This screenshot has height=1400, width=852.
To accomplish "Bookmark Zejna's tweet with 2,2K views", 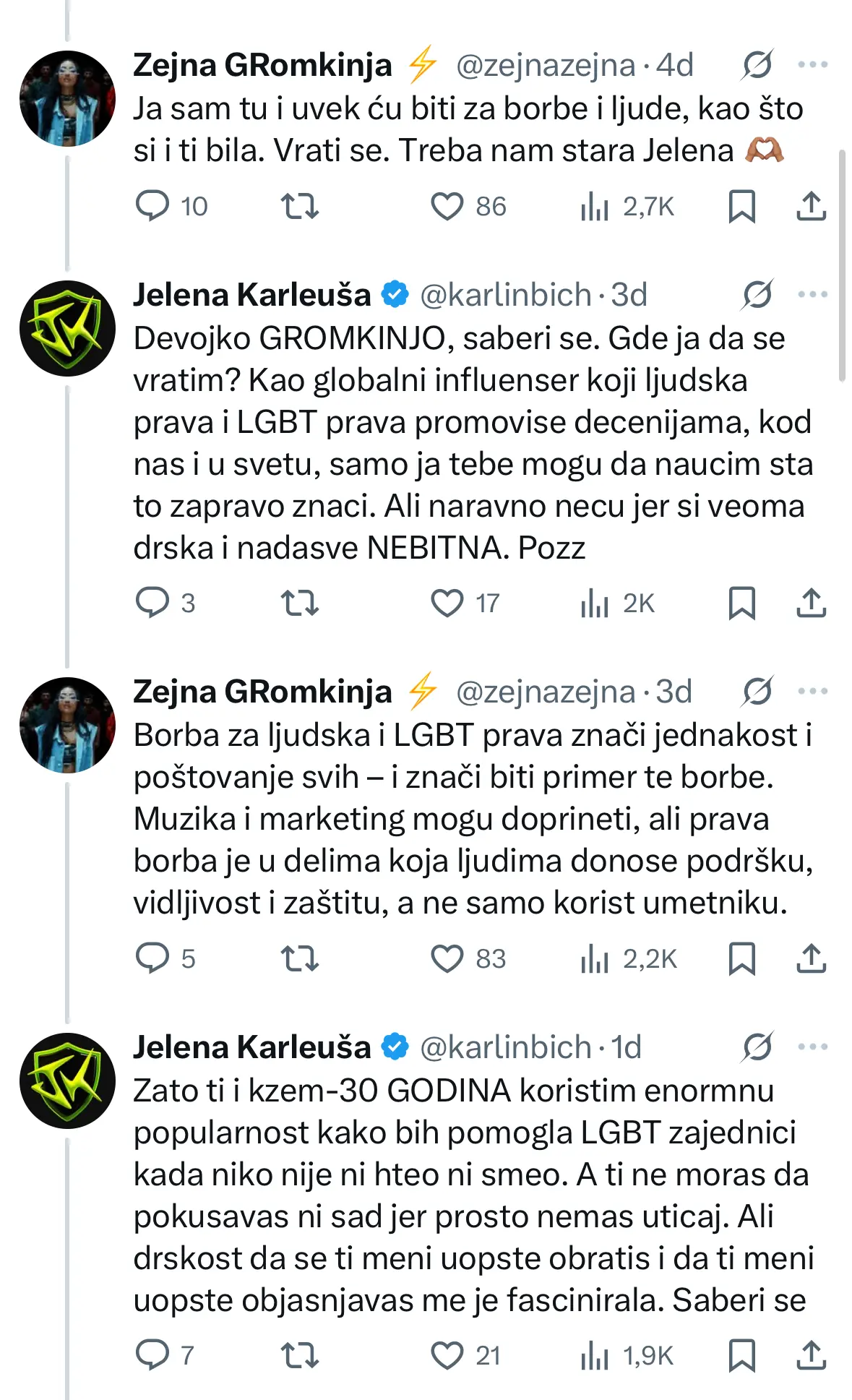I will tap(741, 959).
